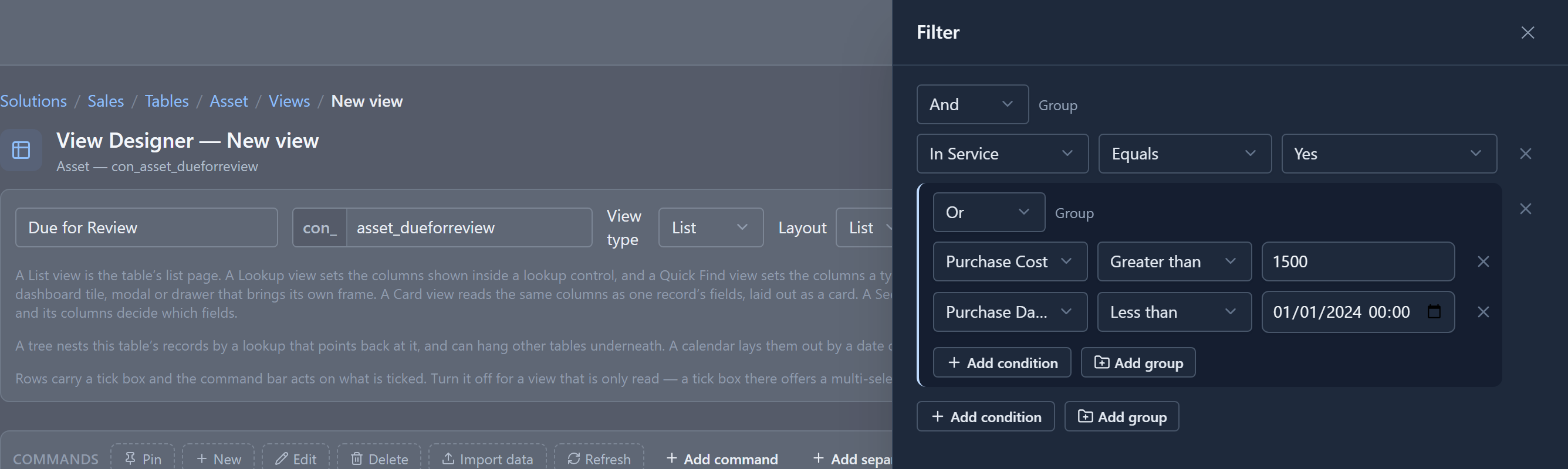Click the 1500 value field

pyautogui.click(x=1357, y=261)
